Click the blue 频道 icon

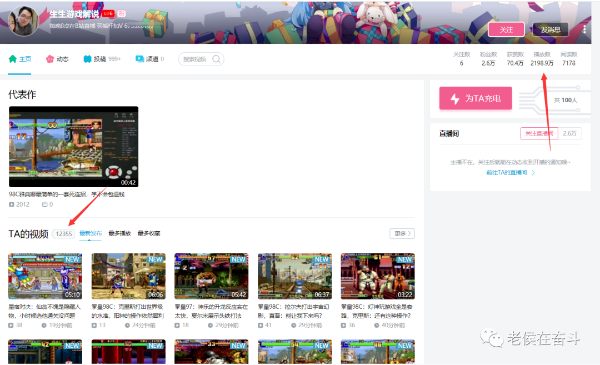tap(140, 59)
